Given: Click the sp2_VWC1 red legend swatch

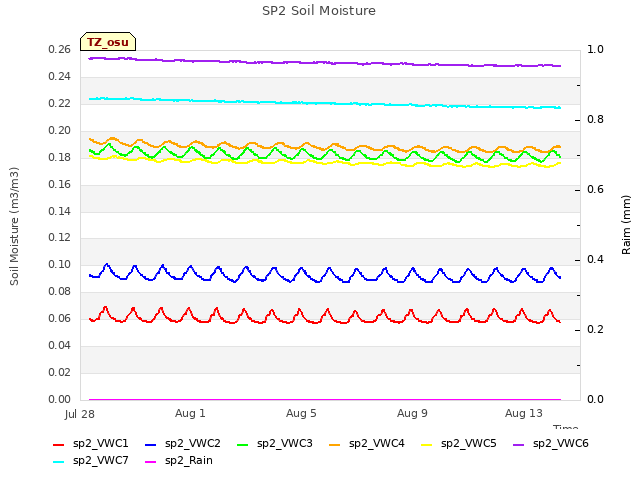Looking at the screenshot, I should point(59,444).
